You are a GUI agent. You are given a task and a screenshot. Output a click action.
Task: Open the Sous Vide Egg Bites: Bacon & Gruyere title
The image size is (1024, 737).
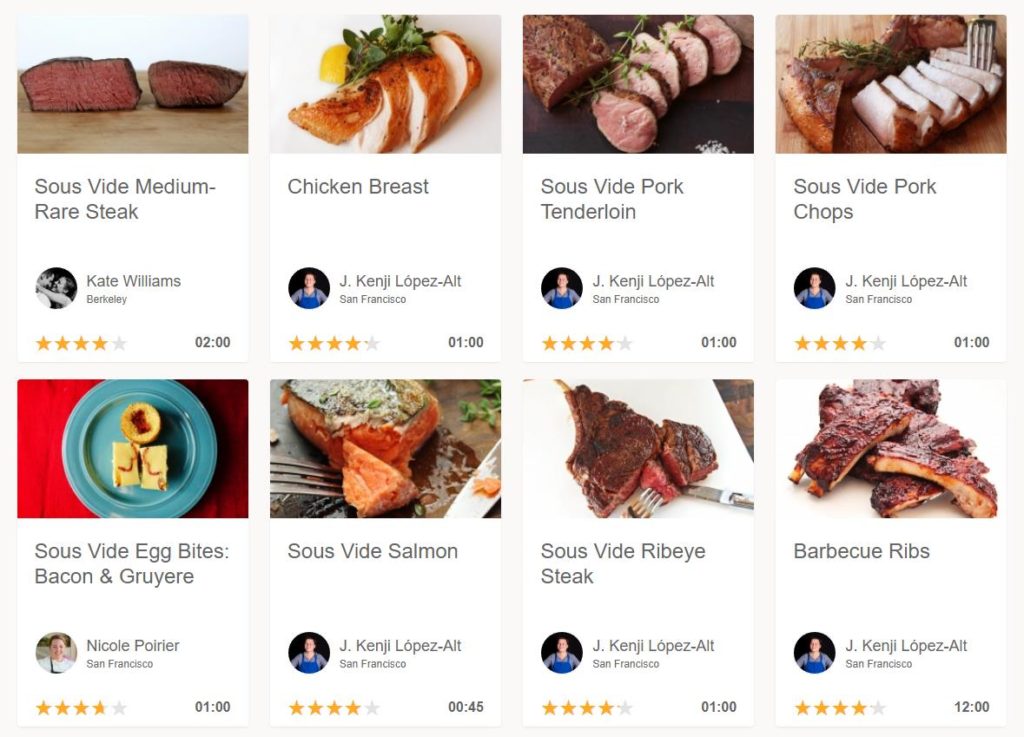click(131, 564)
